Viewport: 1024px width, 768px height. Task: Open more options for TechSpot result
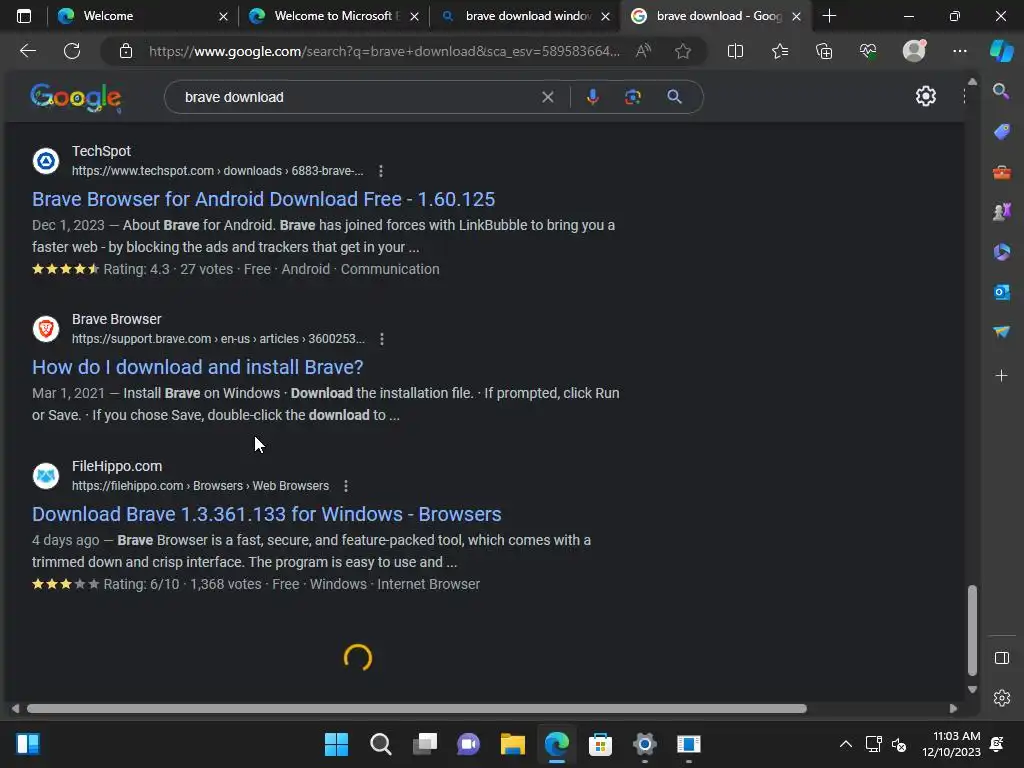click(x=381, y=171)
